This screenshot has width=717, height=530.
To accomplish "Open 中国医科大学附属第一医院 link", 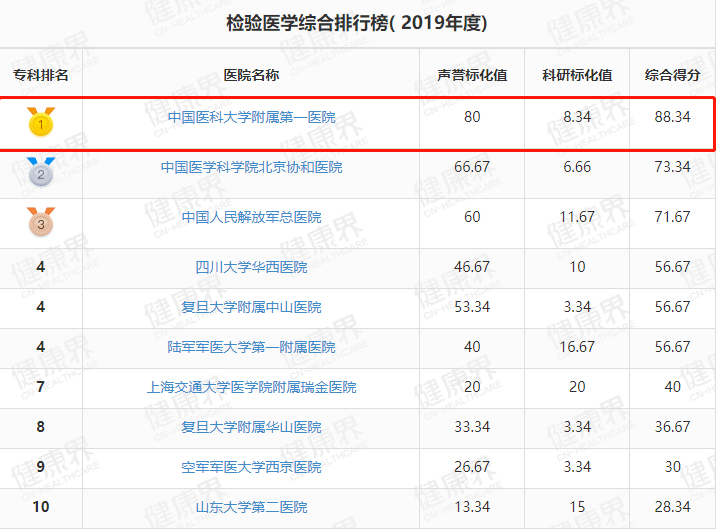I will (251, 117).
